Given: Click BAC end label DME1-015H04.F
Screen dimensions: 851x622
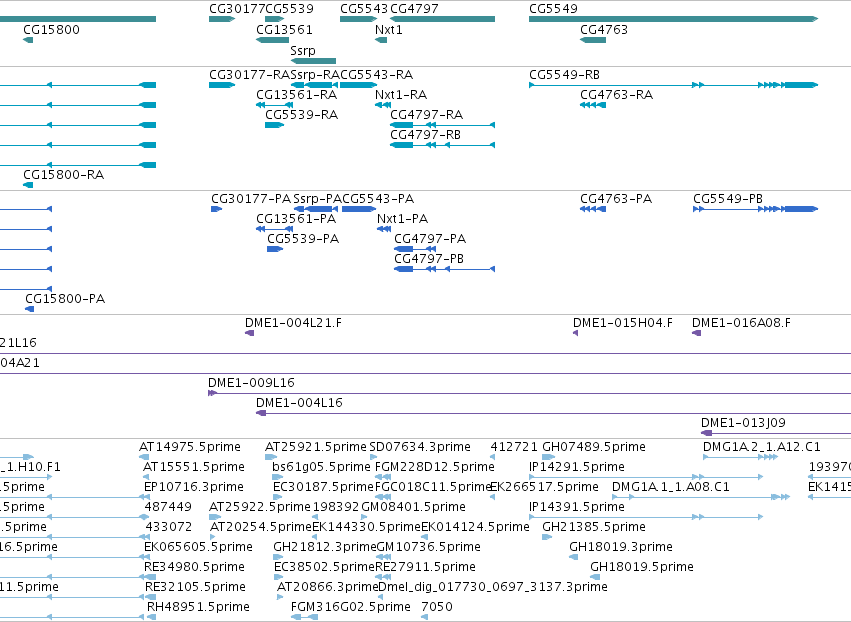Looking at the screenshot, I should tap(623, 323).
